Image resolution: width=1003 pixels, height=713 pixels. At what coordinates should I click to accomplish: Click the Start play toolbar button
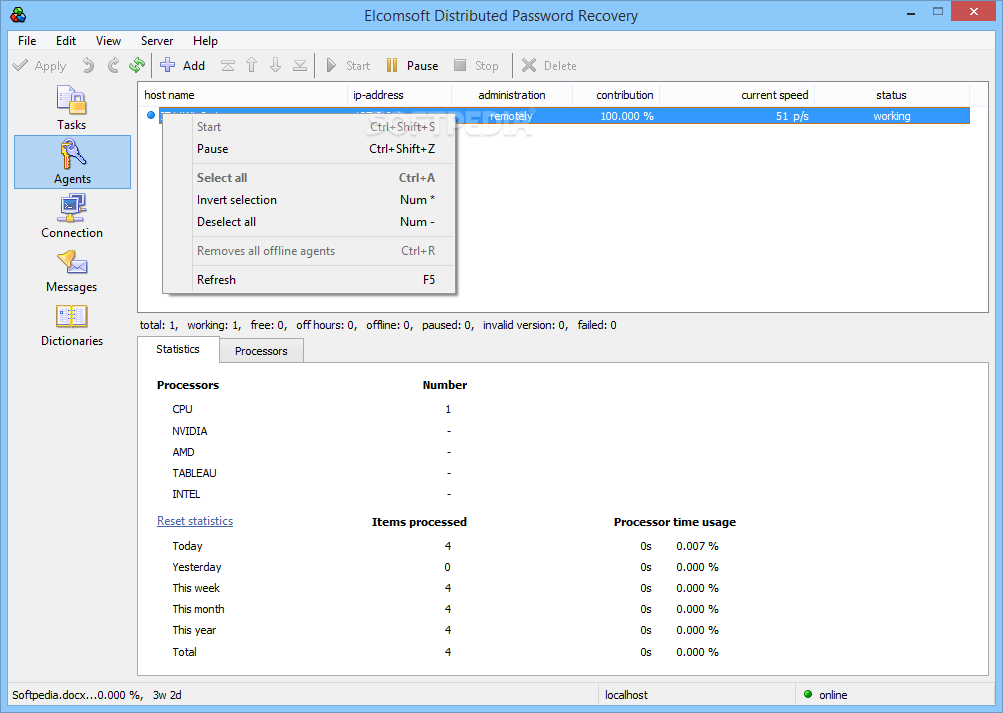point(348,65)
